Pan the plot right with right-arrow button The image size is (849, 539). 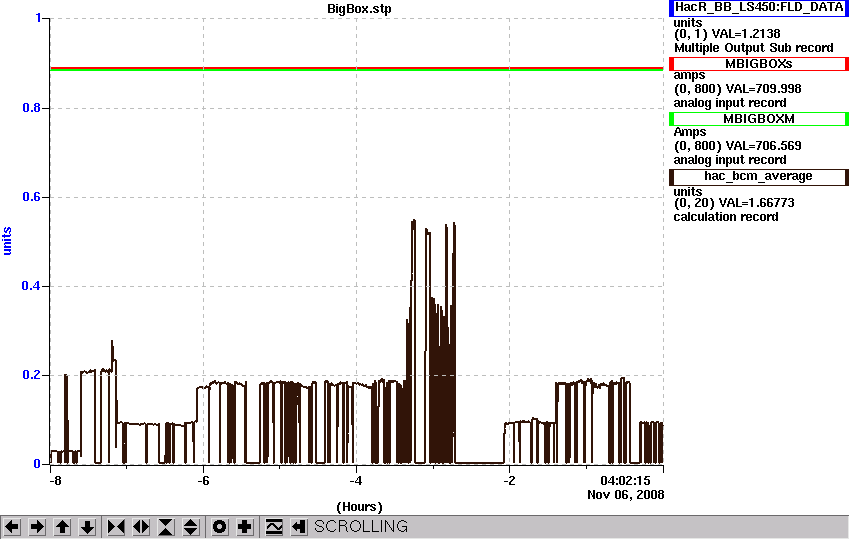coord(37,527)
